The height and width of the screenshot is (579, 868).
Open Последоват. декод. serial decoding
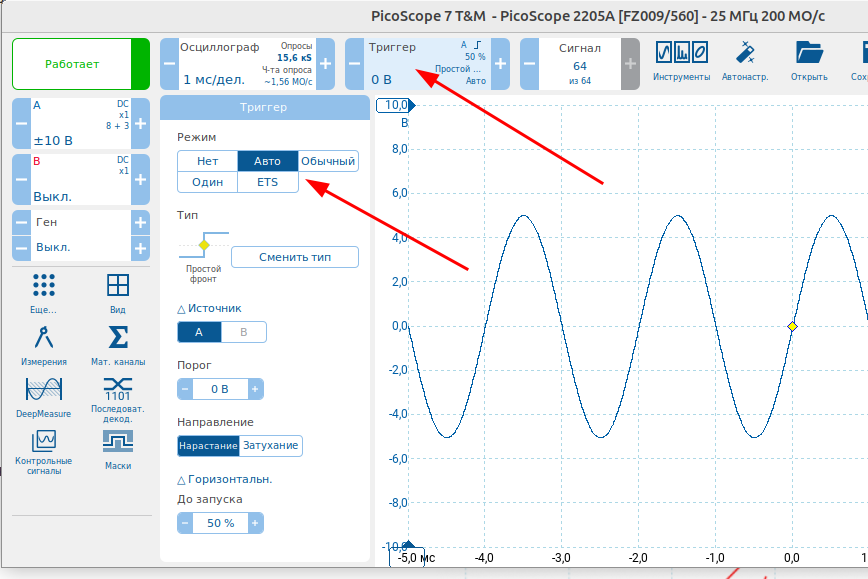pyautogui.click(x=118, y=395)
